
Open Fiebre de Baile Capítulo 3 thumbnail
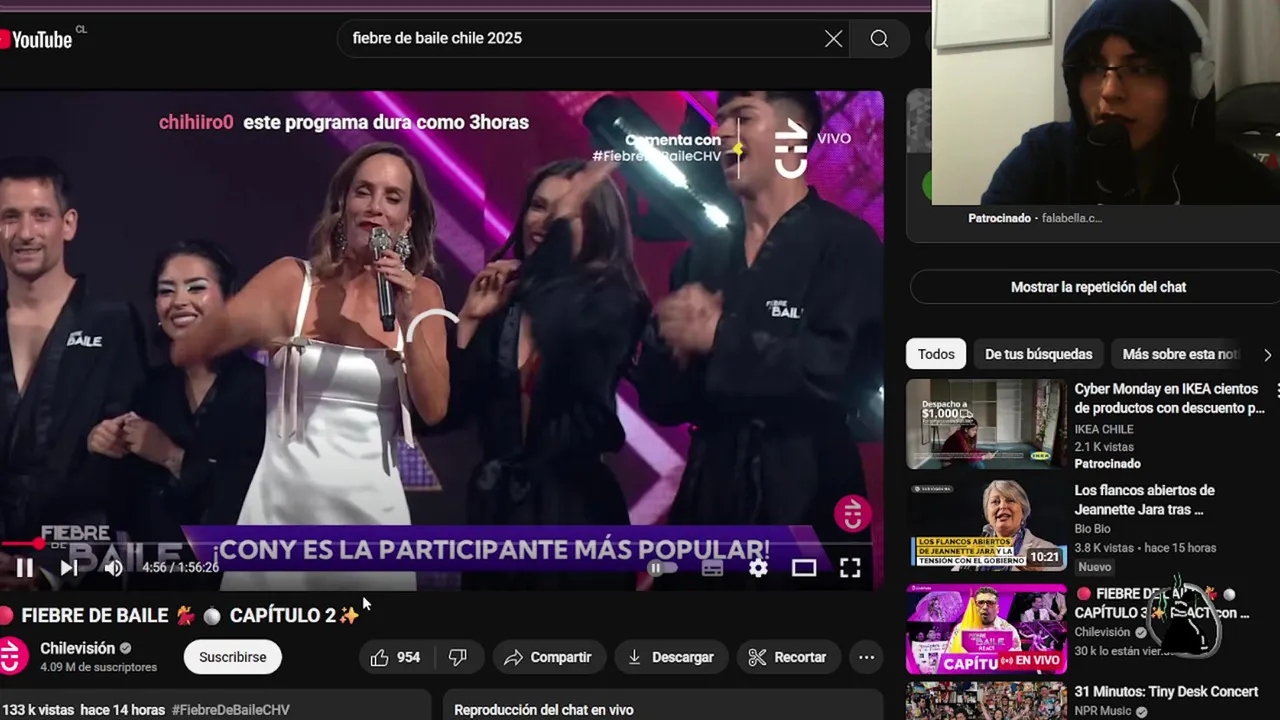click(x=986, y=629)
